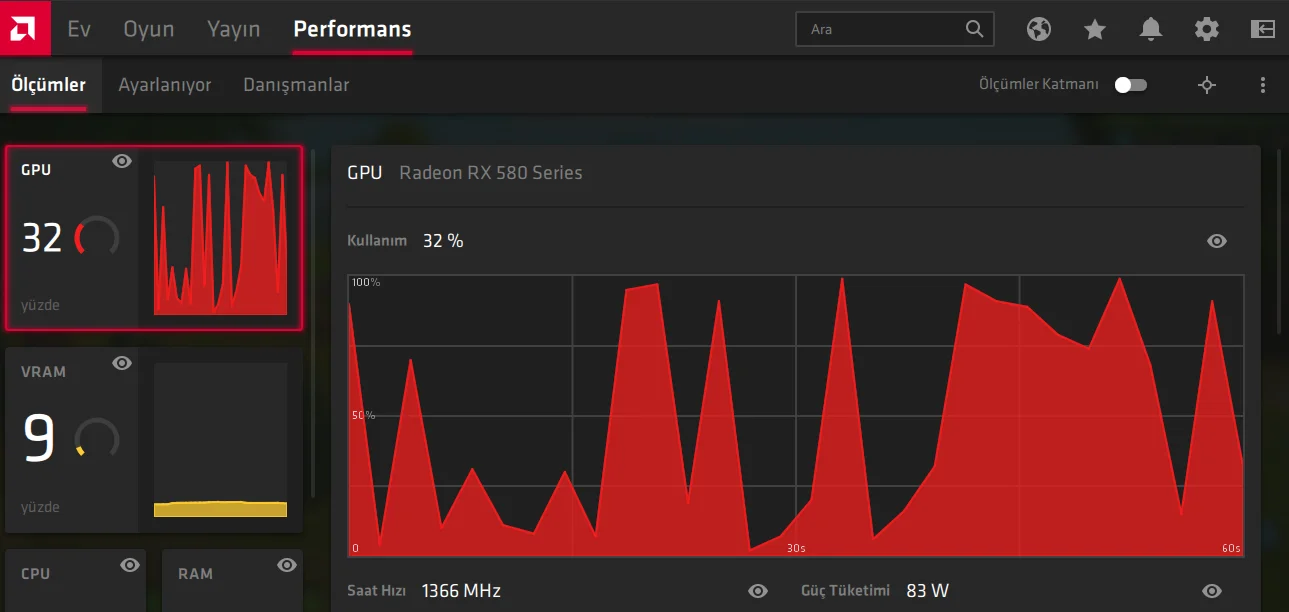Toggle GPU card visibility eye
Image resolution: width=1289 pixels, height=612 pixels.
click(122, 161)
